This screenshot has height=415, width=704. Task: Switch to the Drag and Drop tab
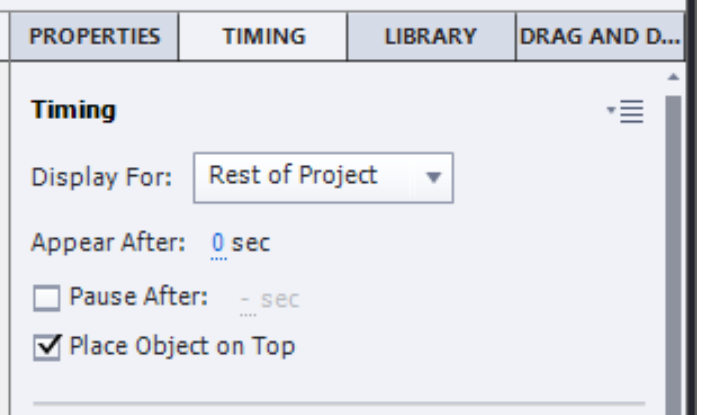599,37
